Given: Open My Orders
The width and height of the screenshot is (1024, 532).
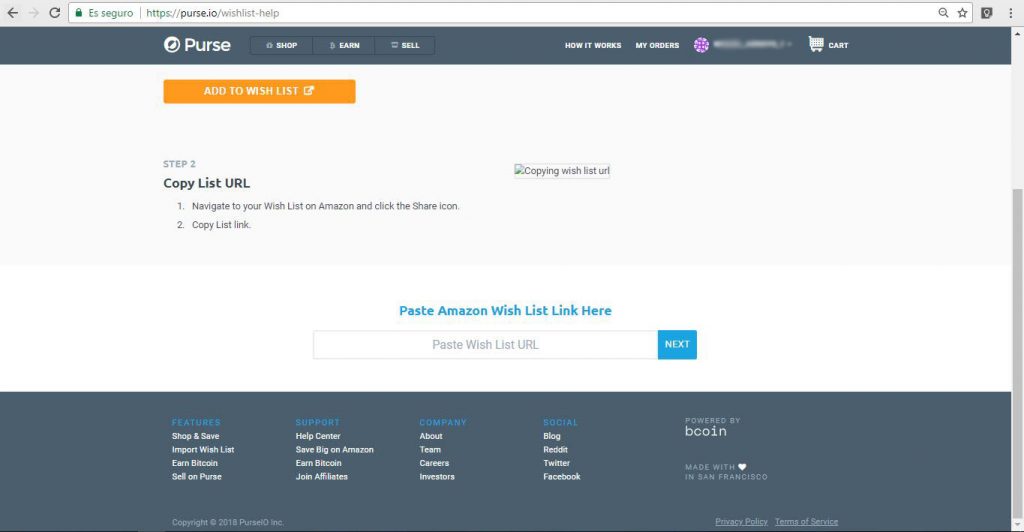Looking at the screenshot, I should 657,45.
